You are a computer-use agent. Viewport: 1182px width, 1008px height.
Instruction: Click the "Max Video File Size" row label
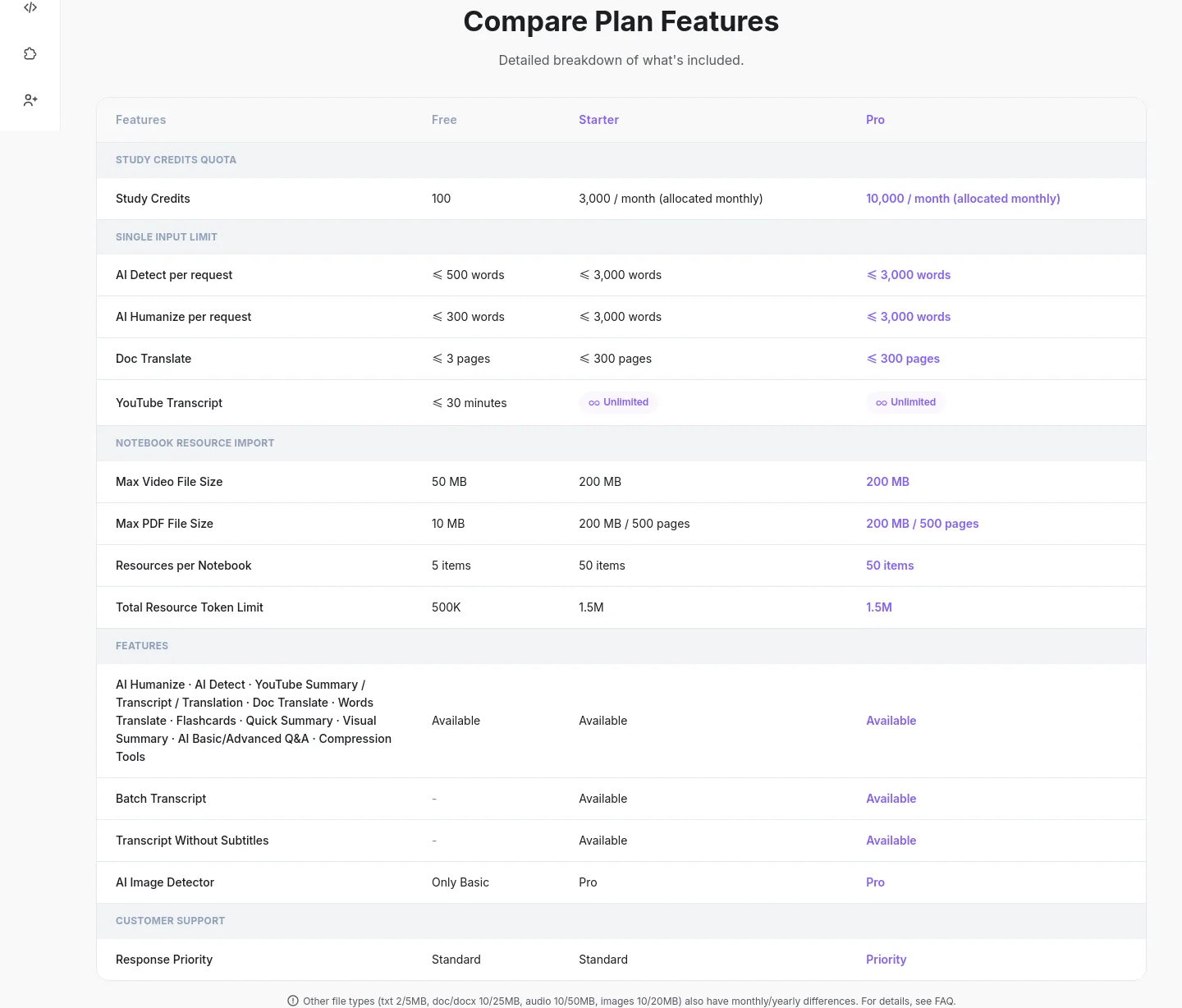169,482
